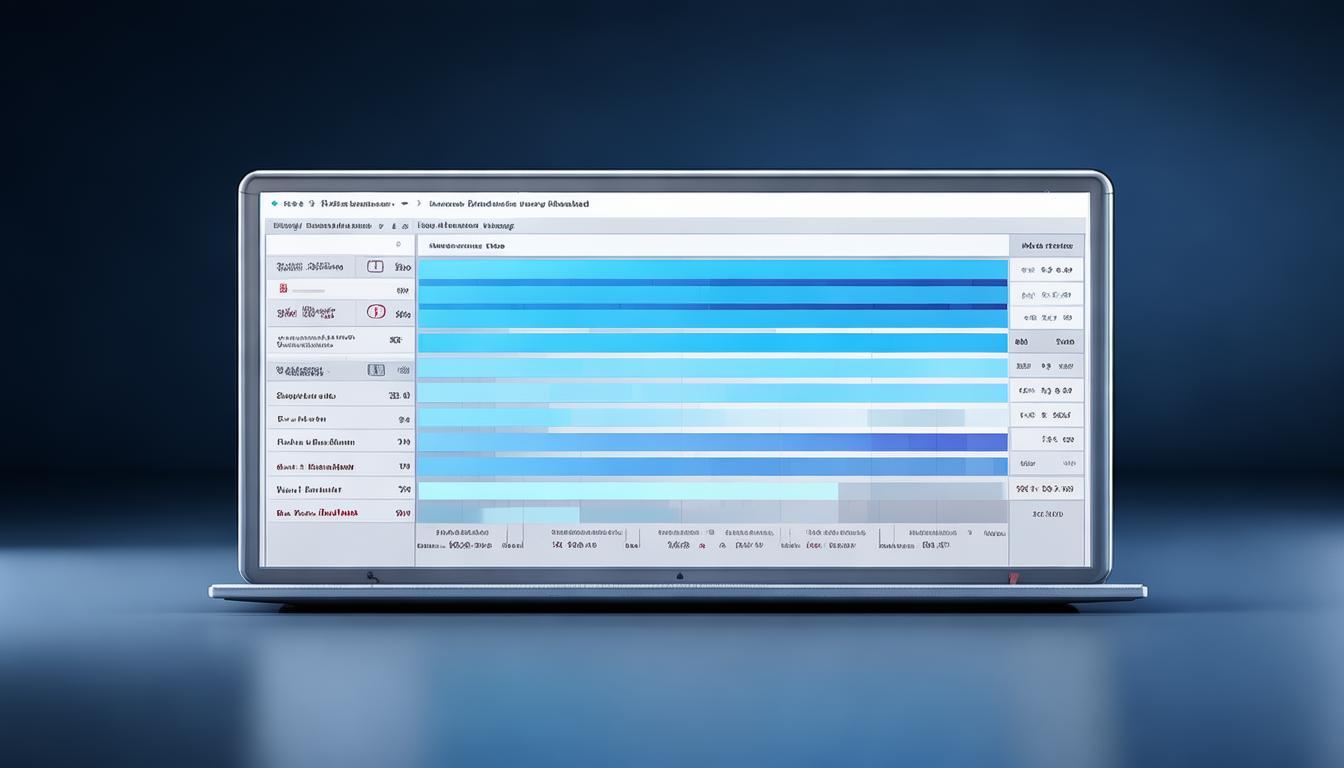Click the right column header cell
The width and height of the screenshot is (1344, 768).
(x=1046, y=245)
